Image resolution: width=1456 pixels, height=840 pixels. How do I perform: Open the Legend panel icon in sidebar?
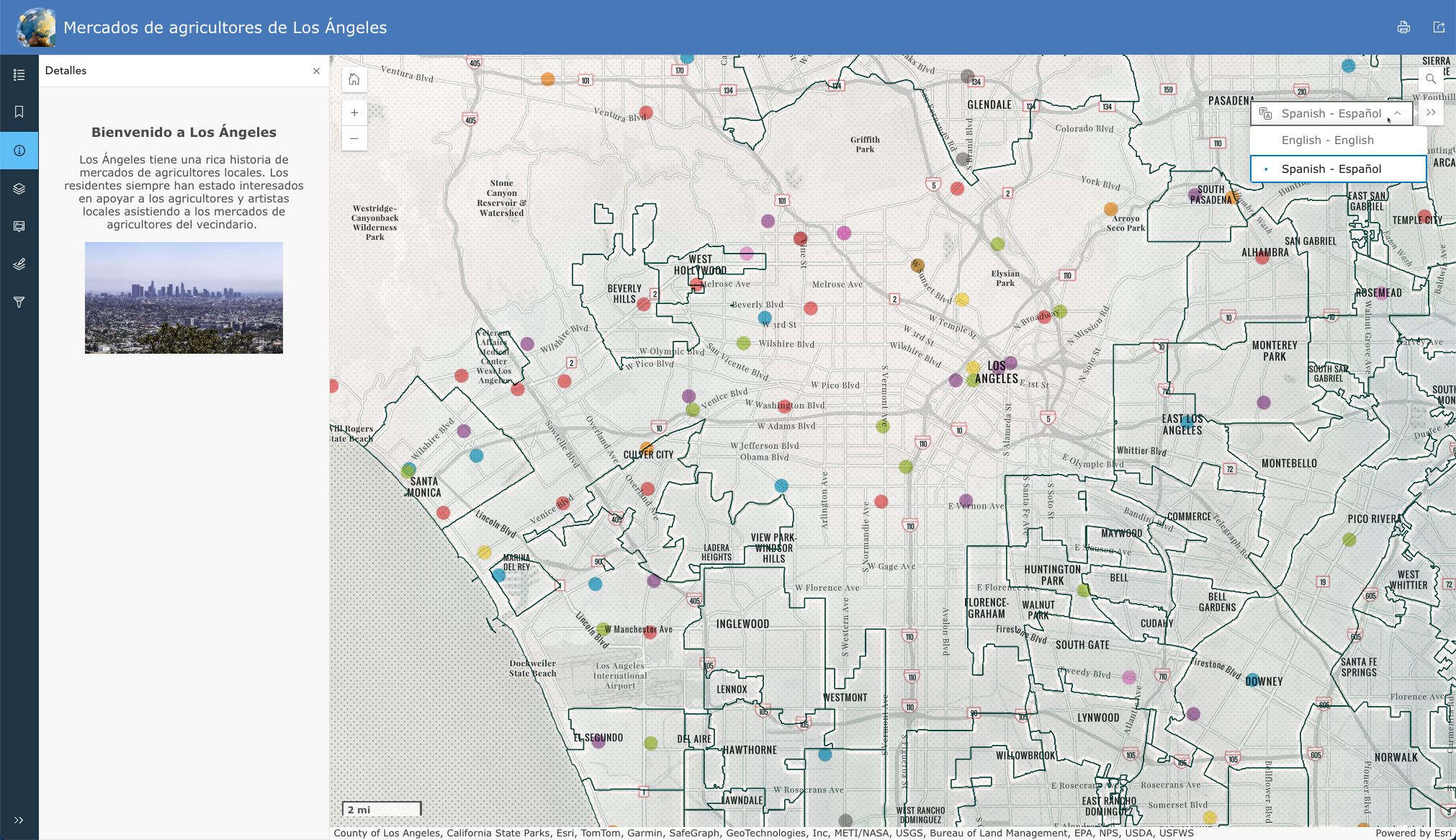19,75
